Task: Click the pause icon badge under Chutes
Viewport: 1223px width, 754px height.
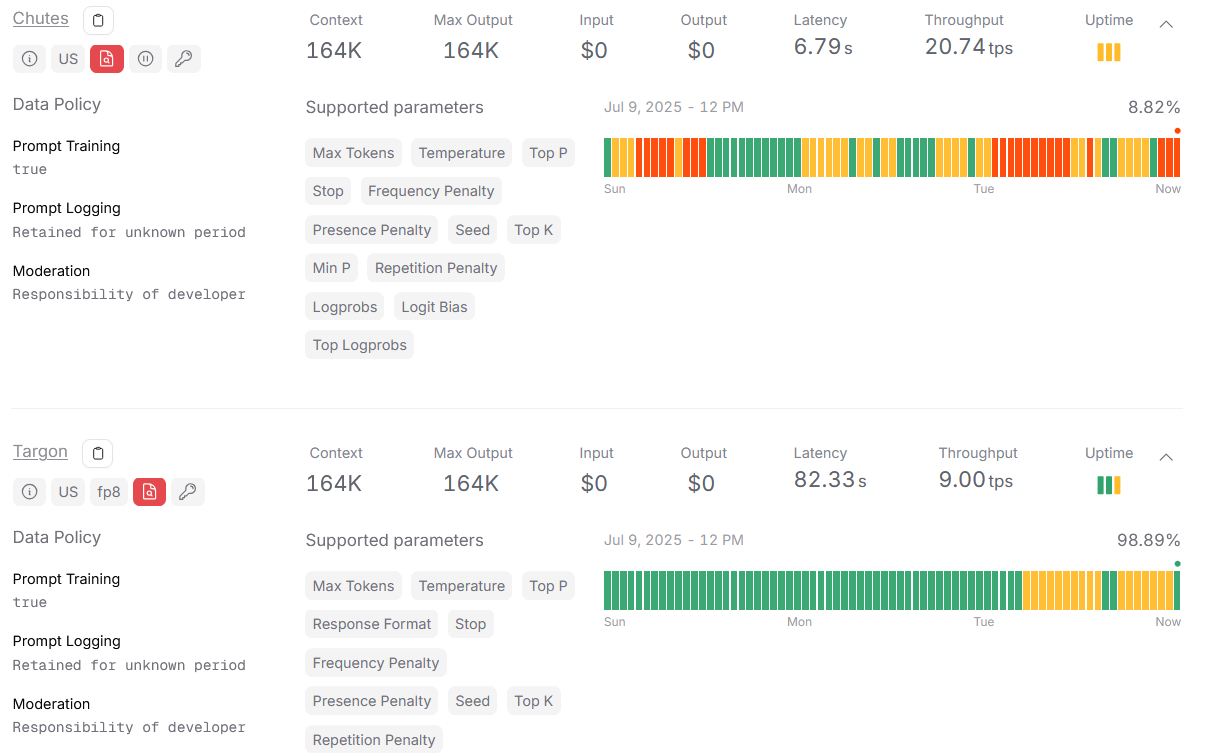Action: point(146,59)
